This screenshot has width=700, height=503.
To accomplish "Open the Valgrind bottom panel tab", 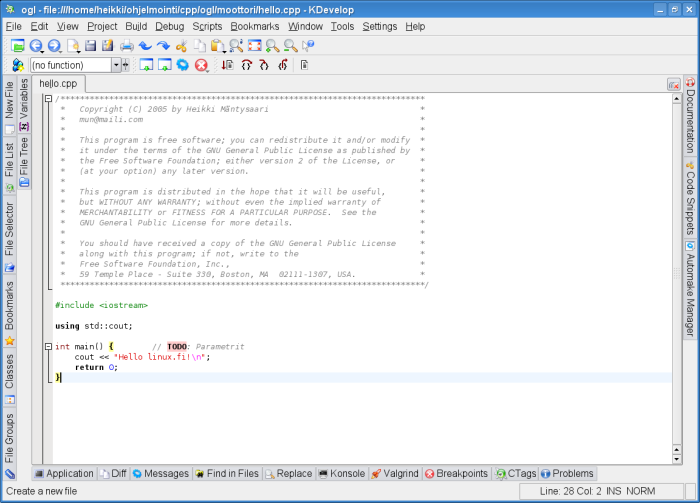I will pos(395,474).
